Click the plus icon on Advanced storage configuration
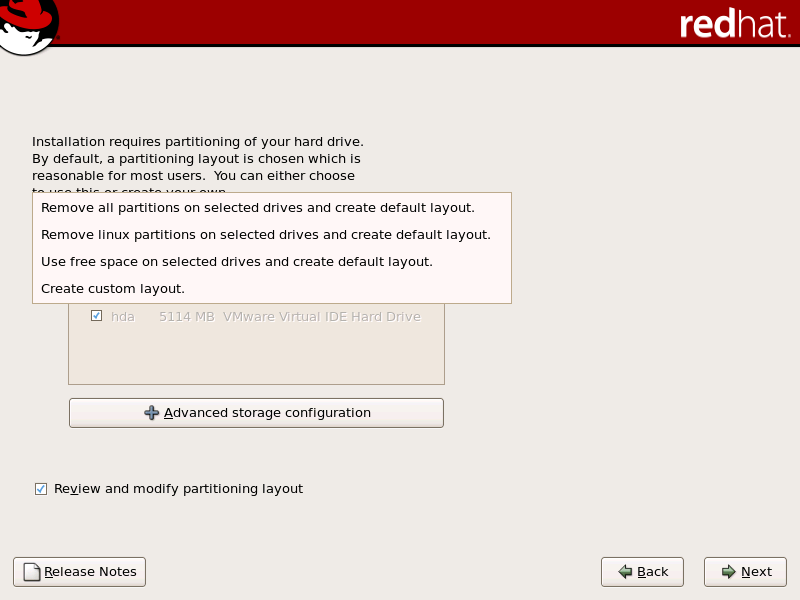The height and width of the screenshot is (600, 800). 152,412
